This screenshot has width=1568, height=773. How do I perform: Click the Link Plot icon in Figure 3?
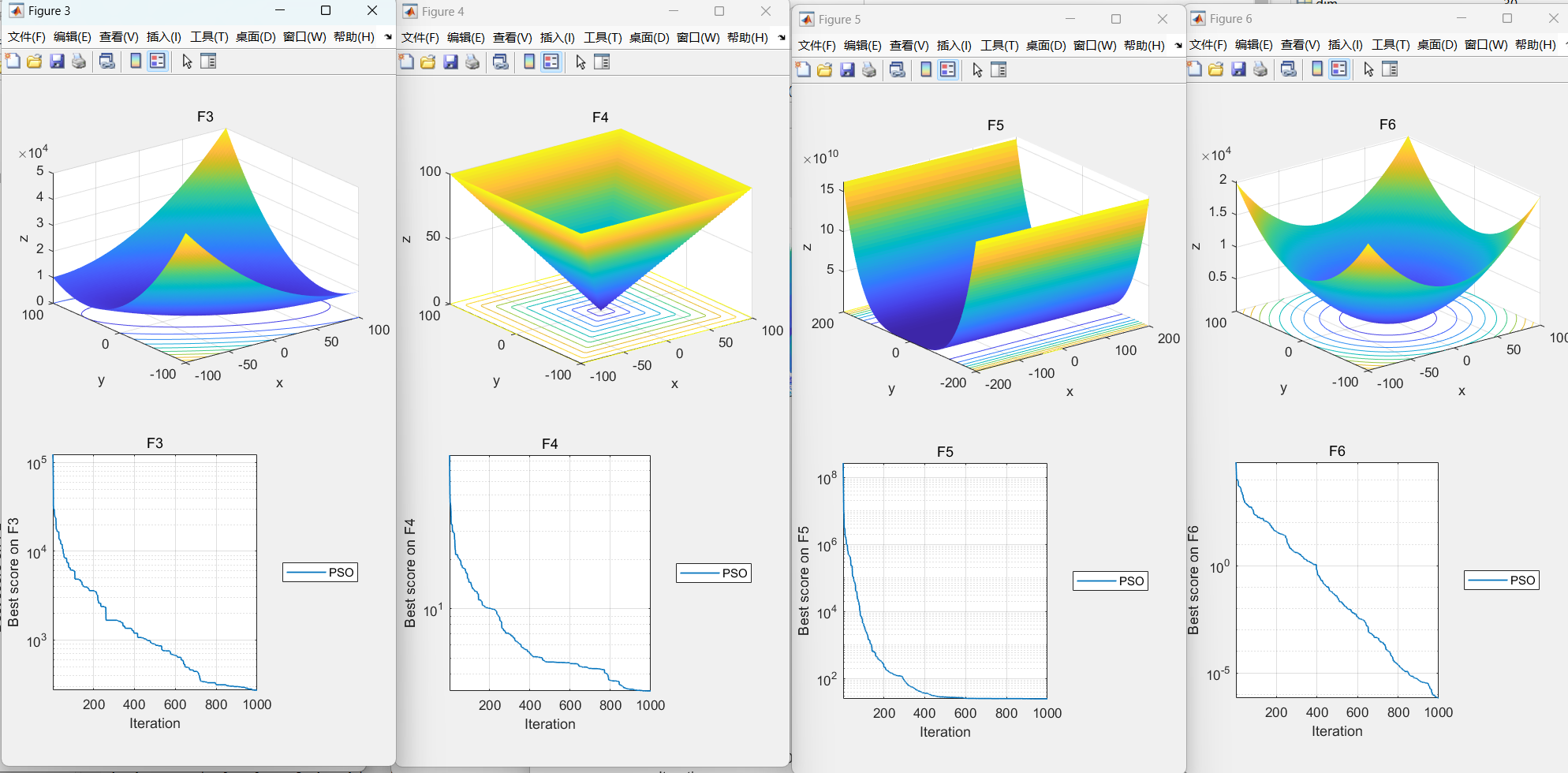point(107,62)
